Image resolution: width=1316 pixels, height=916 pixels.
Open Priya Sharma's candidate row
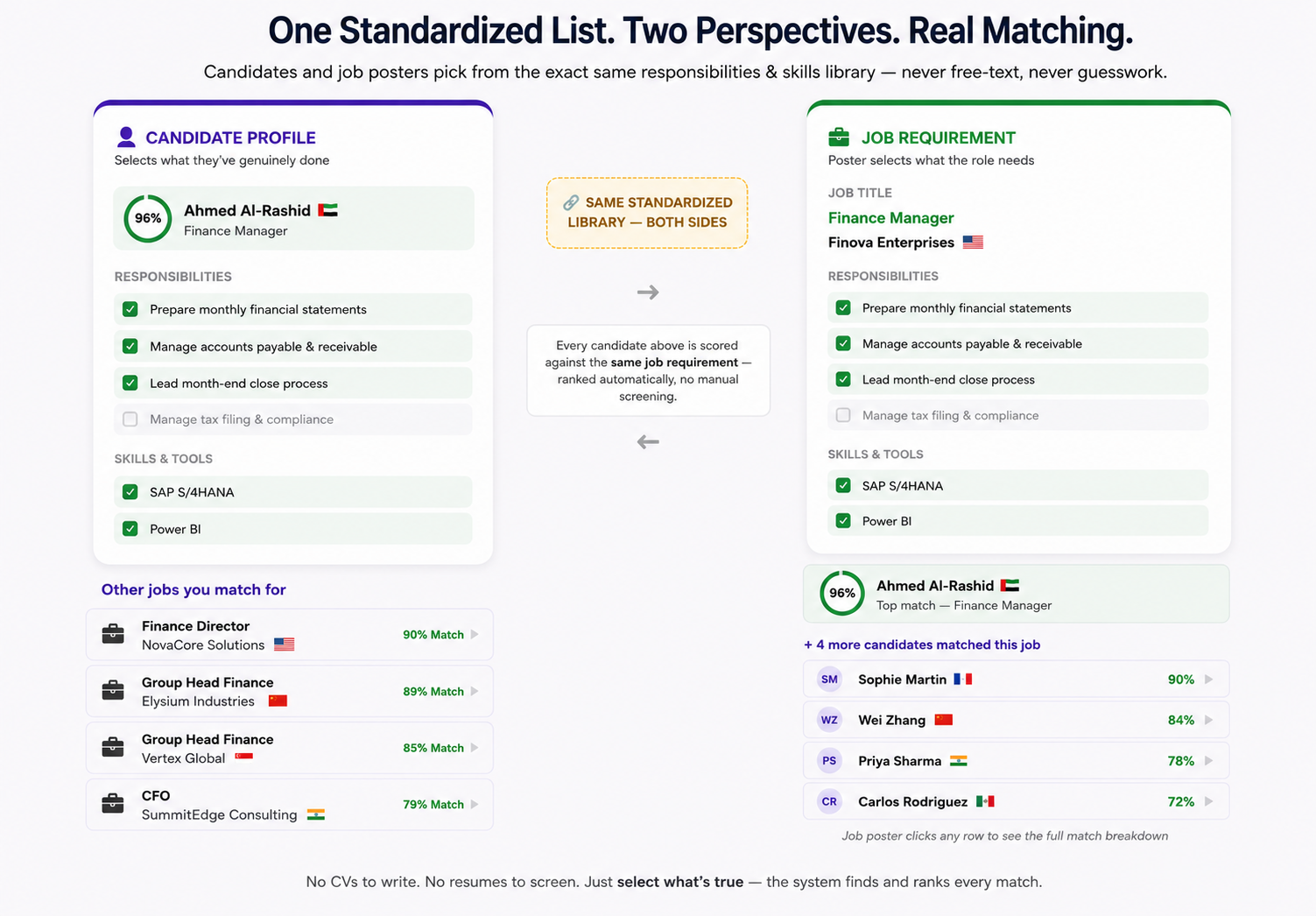(x=1016, y=761)
